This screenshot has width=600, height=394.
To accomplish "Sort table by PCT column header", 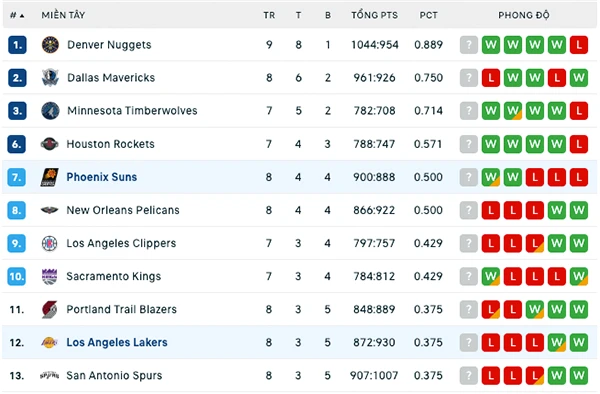I will (x=428, y=15).
